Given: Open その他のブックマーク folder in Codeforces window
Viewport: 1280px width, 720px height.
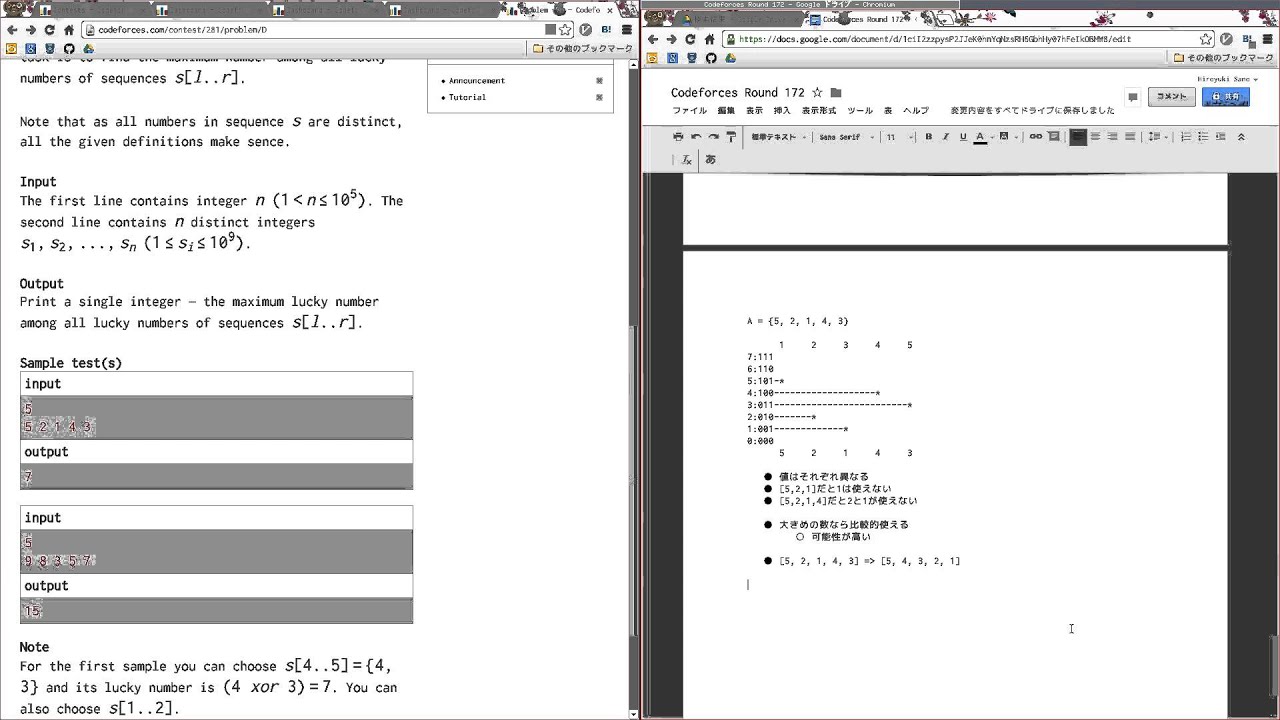Looking at the screenshot, I should point(583,48).
